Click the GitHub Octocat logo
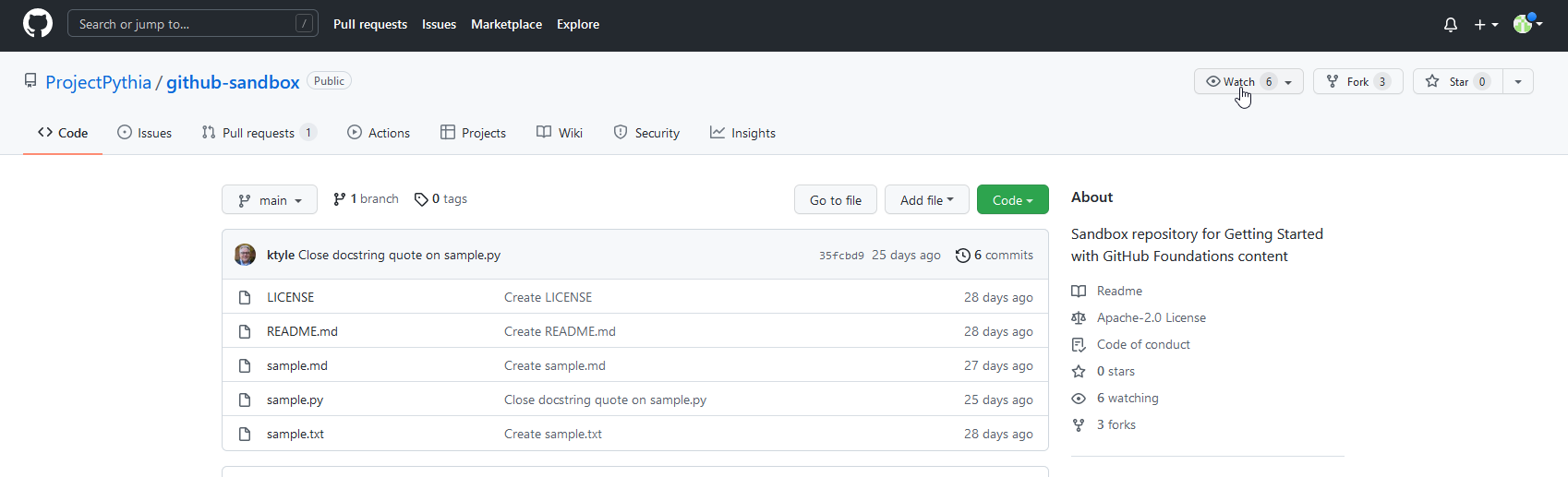 pos(38,24)
